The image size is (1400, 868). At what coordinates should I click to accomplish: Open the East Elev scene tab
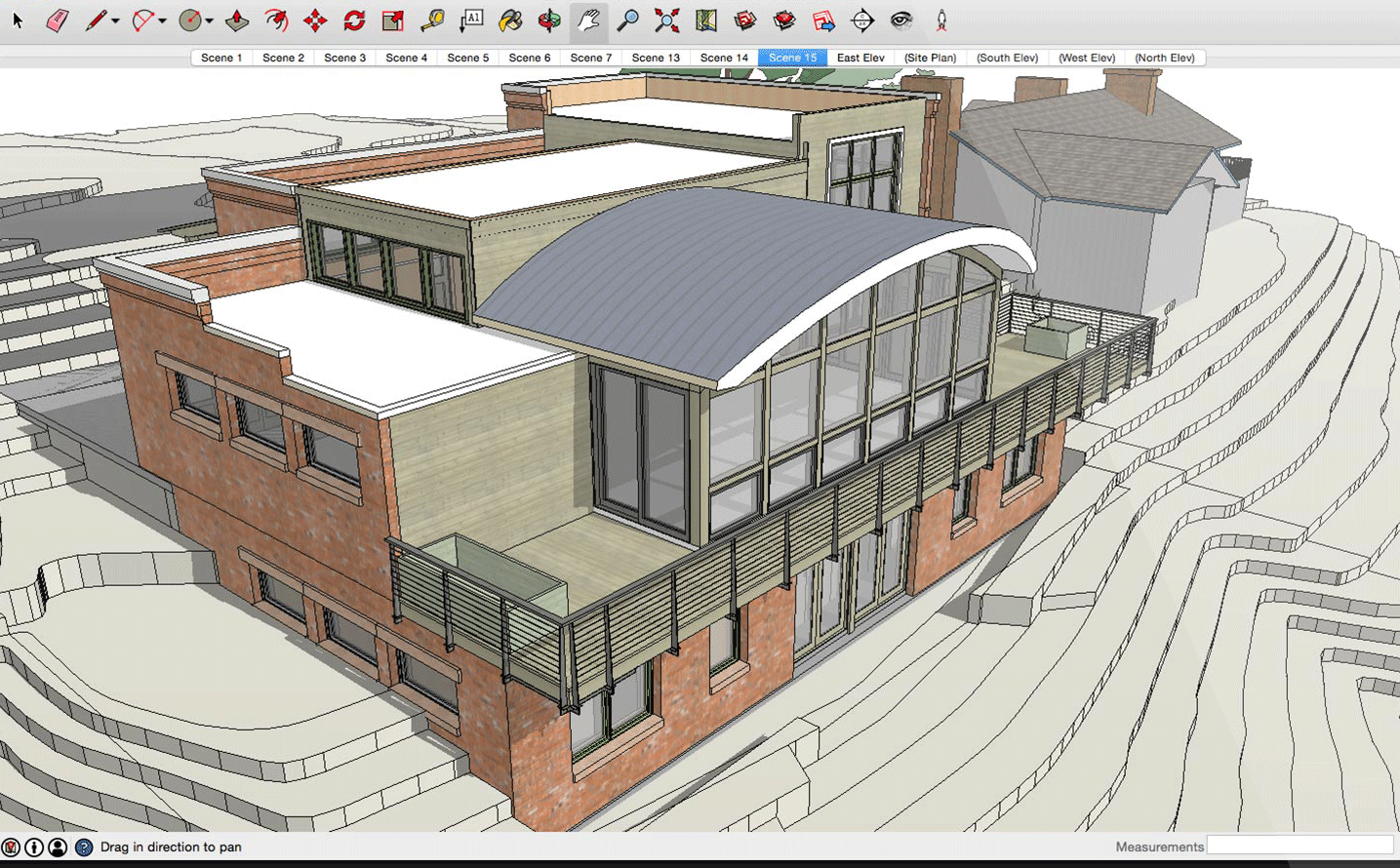[860, 58]
